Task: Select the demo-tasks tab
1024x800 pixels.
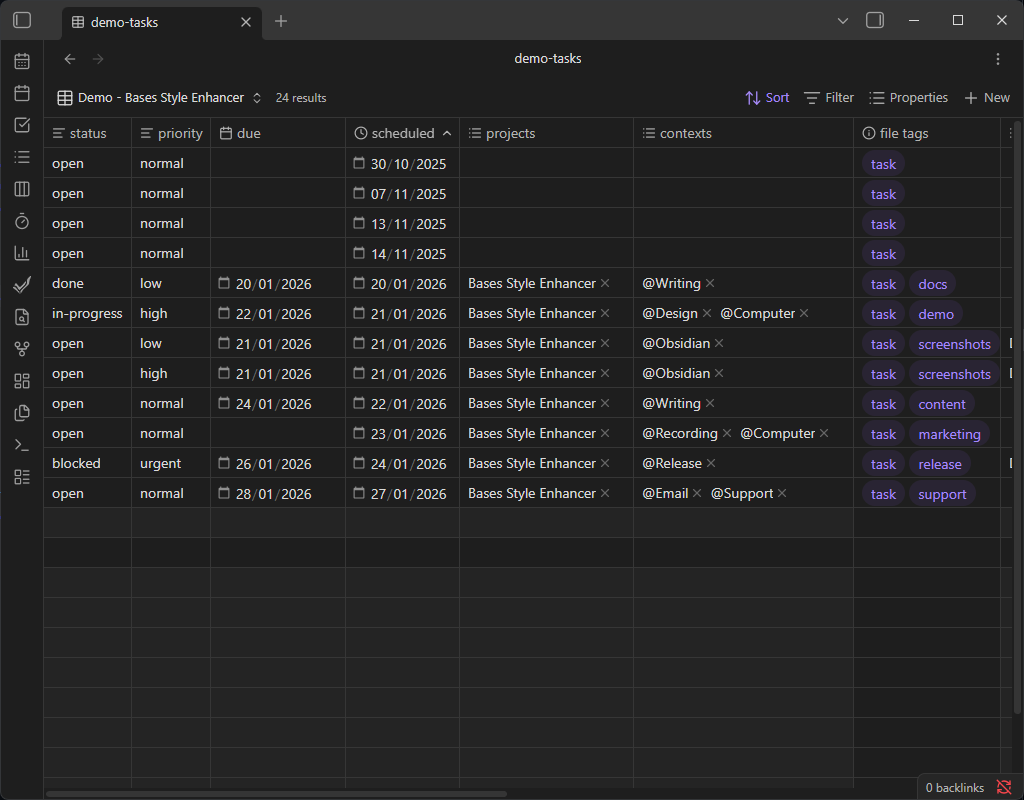Action: click(160, 22)
